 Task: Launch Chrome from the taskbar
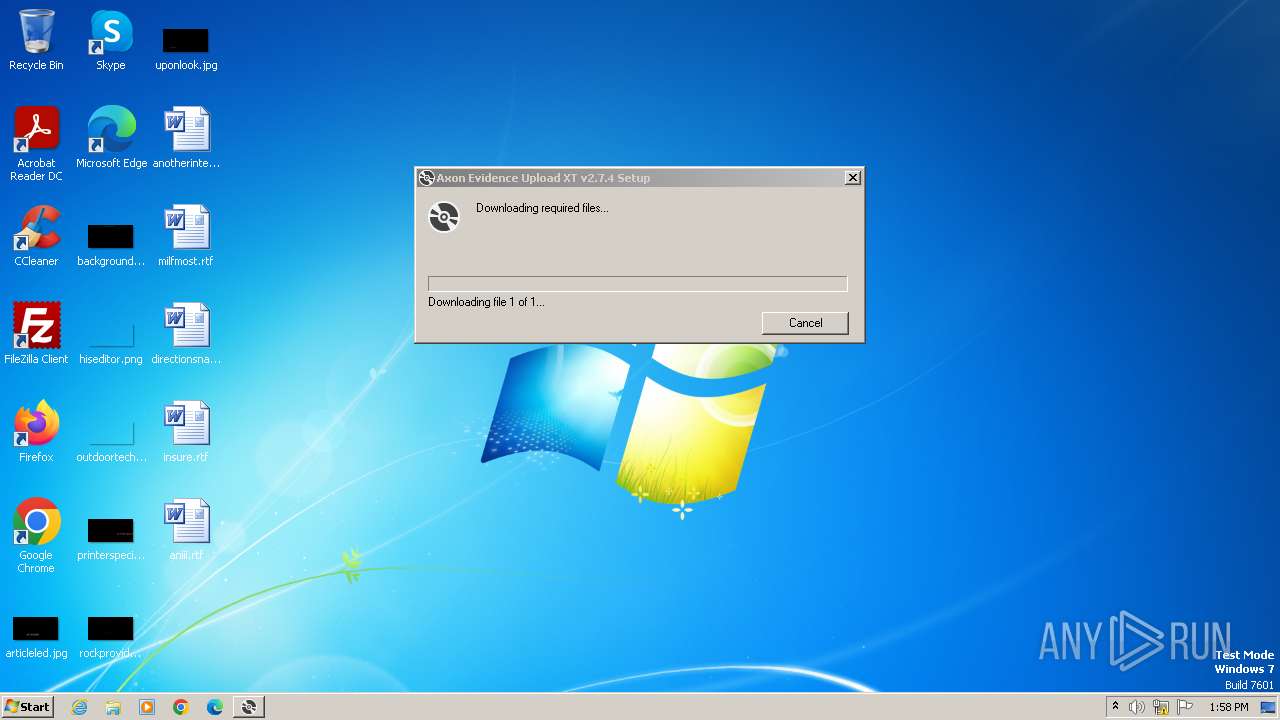click(x=181, y=707)
